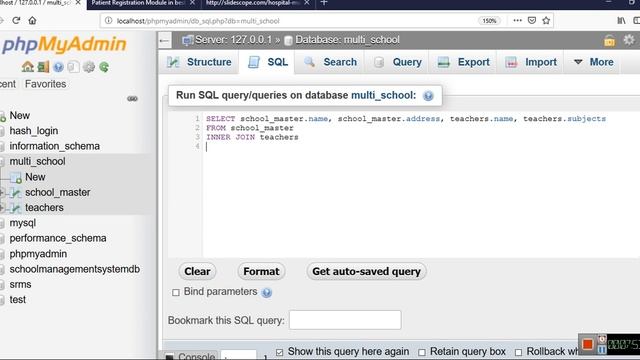640x360 pixels.
Task: Click the phpMyAdmin logo
Action: pyautogui.click(x=64, y=44)
